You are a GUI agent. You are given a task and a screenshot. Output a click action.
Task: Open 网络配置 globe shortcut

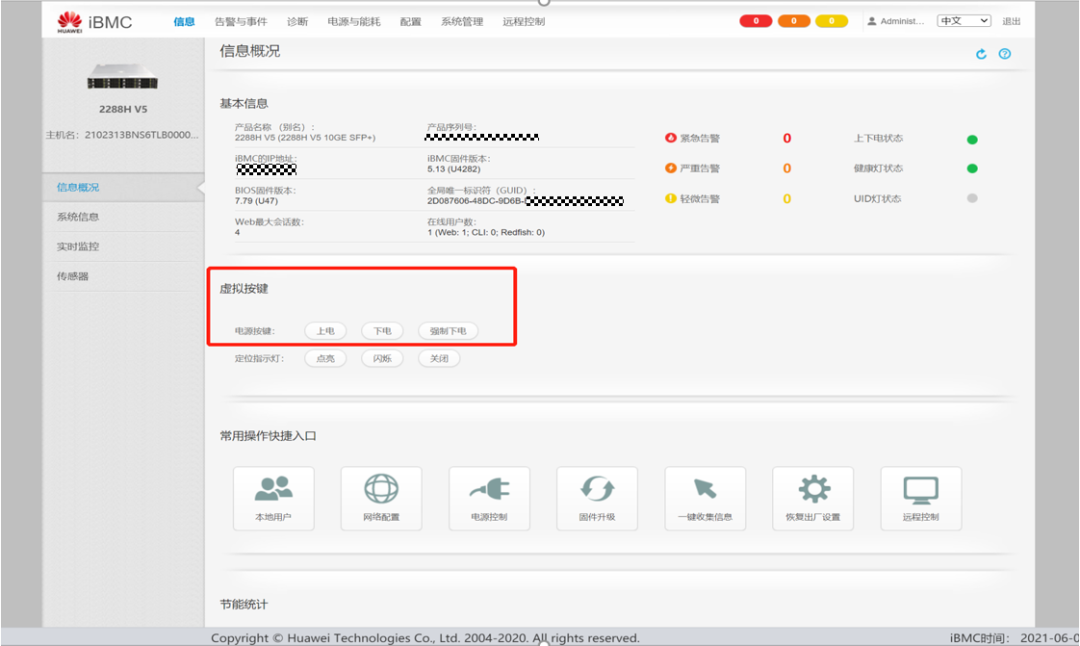click(x=381, y=498)
